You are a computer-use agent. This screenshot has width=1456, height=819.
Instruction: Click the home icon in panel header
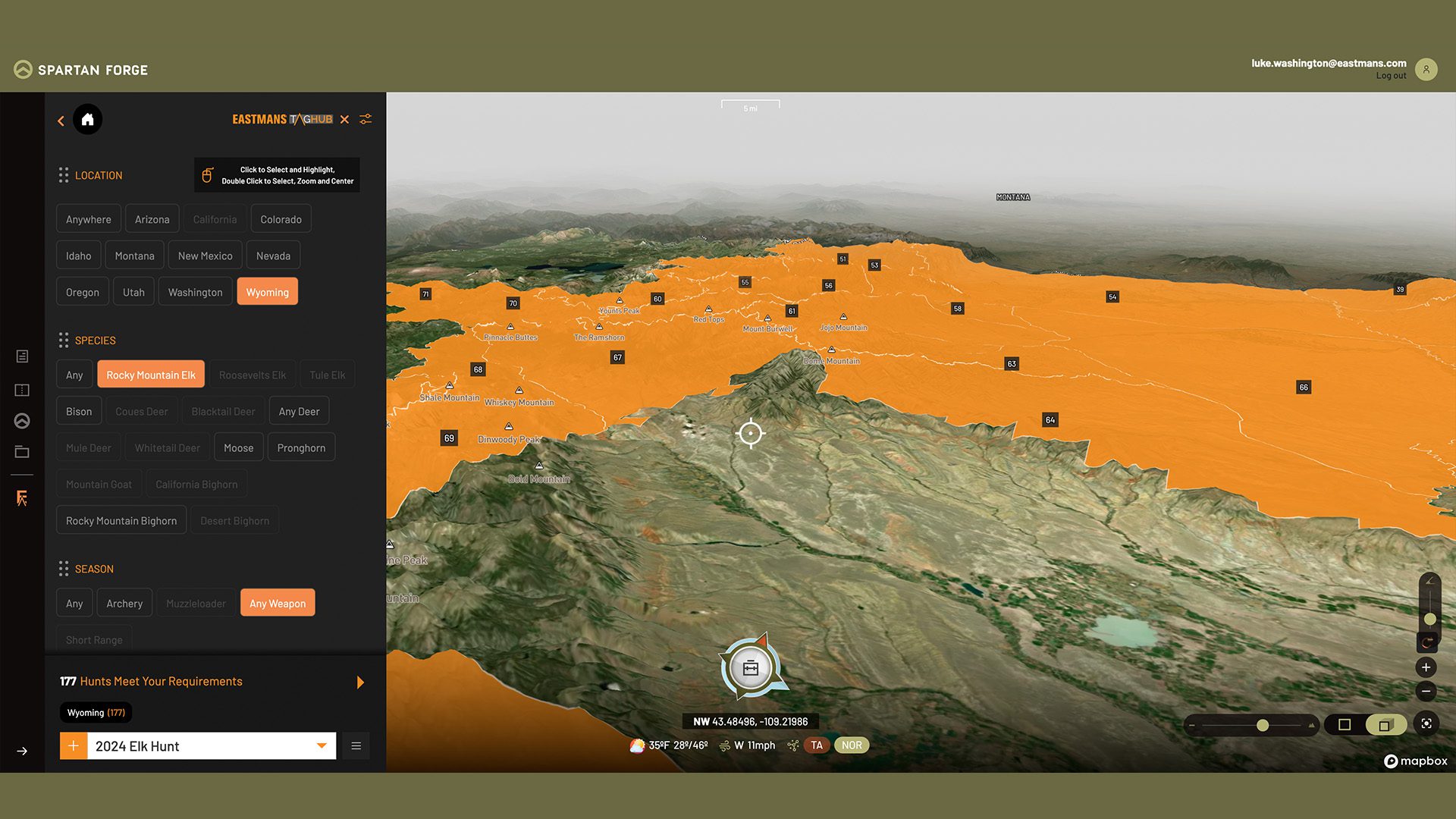pyautogui.click(x=87, y=119)
